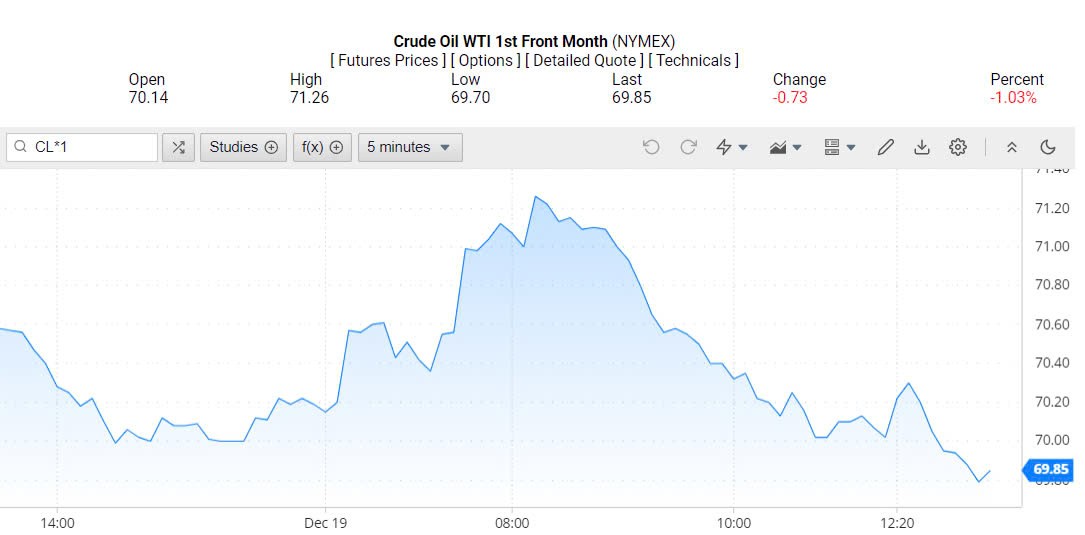Download the chart image
This screenshot has width=1085, height=535.
921,148
